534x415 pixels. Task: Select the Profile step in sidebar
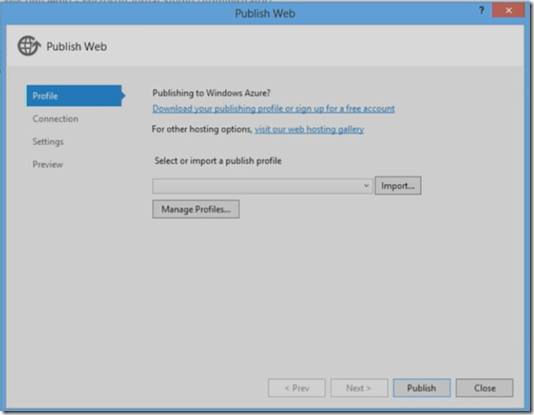(76, 96)
